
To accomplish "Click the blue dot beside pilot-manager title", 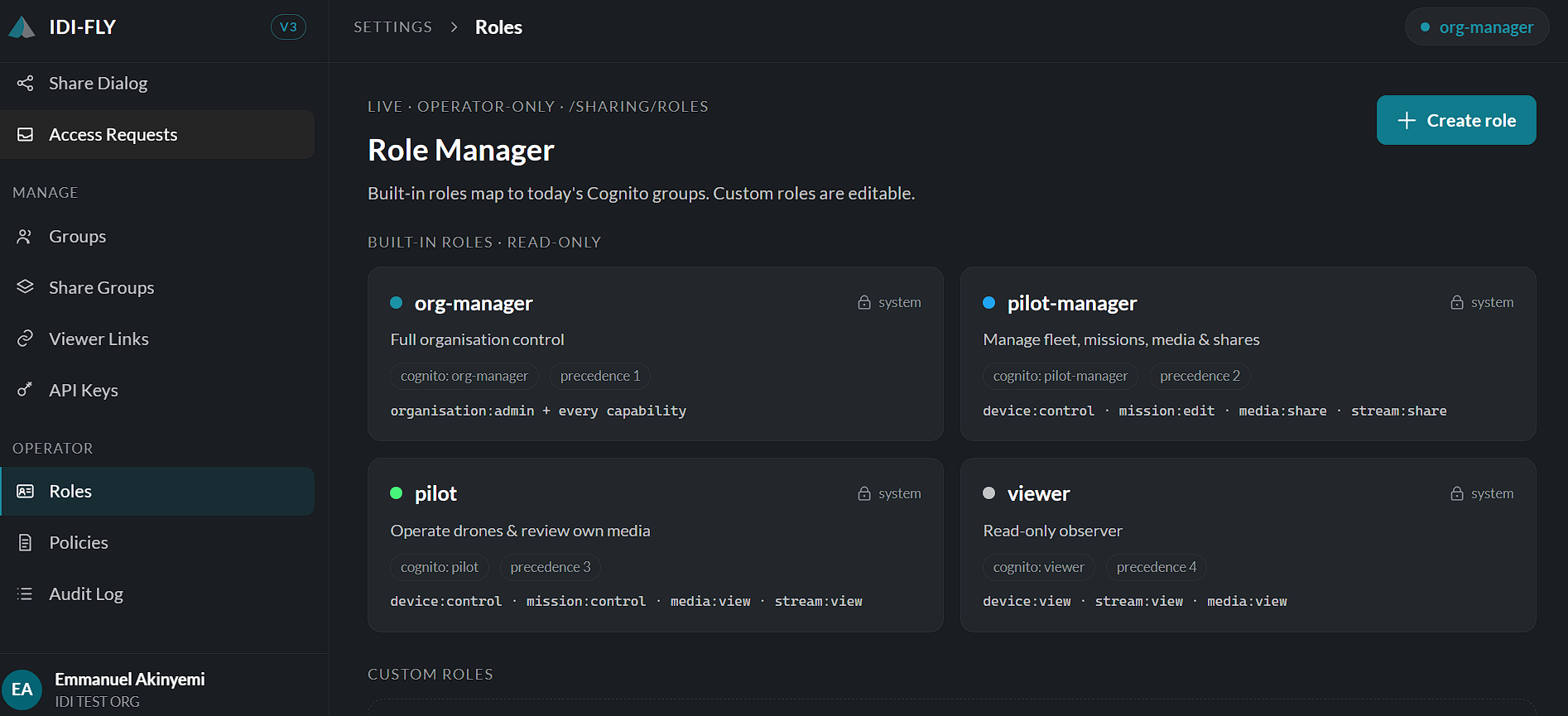I will (x=988, y=302).
